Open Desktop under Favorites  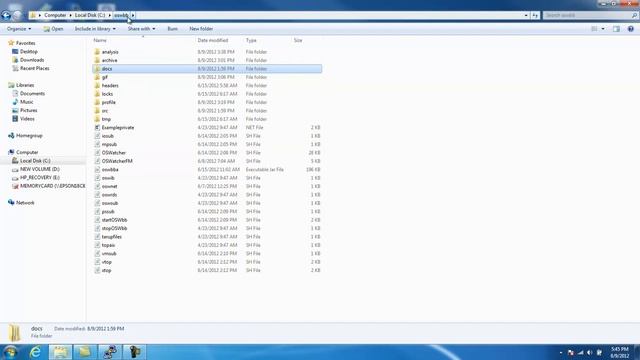click(x=29, y=51)
